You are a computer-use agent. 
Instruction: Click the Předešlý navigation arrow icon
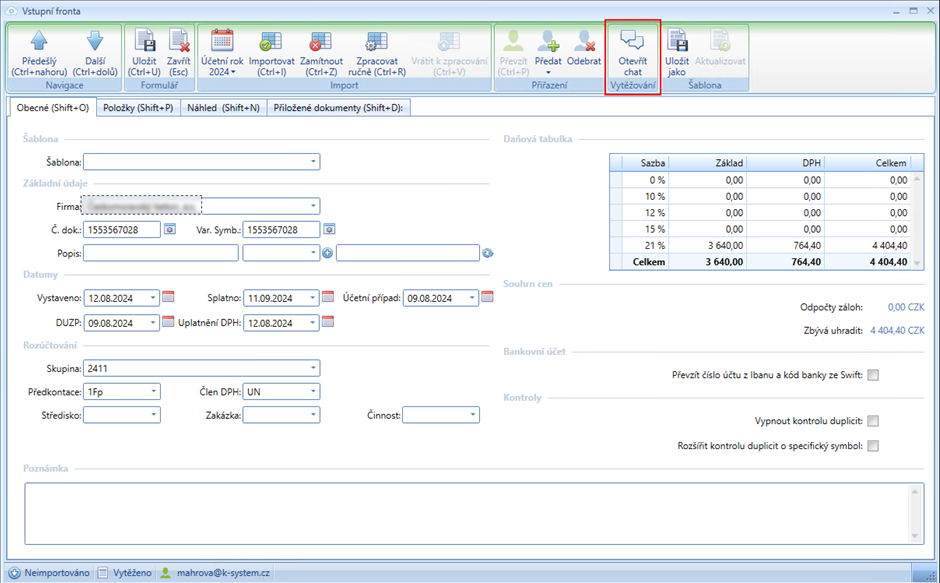pyautogui.click(x=40, y=41)
